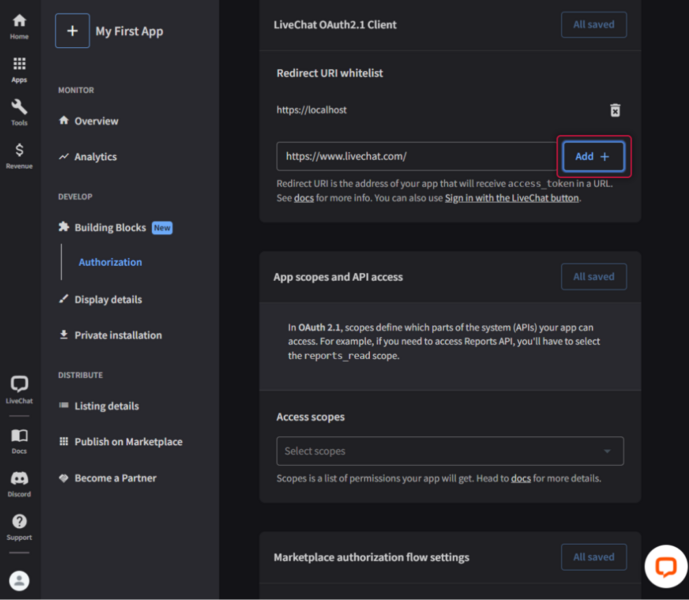Viewport: 689px width, 600px height.
Task: Open the Overview menu item
Action: click(96, 121)
